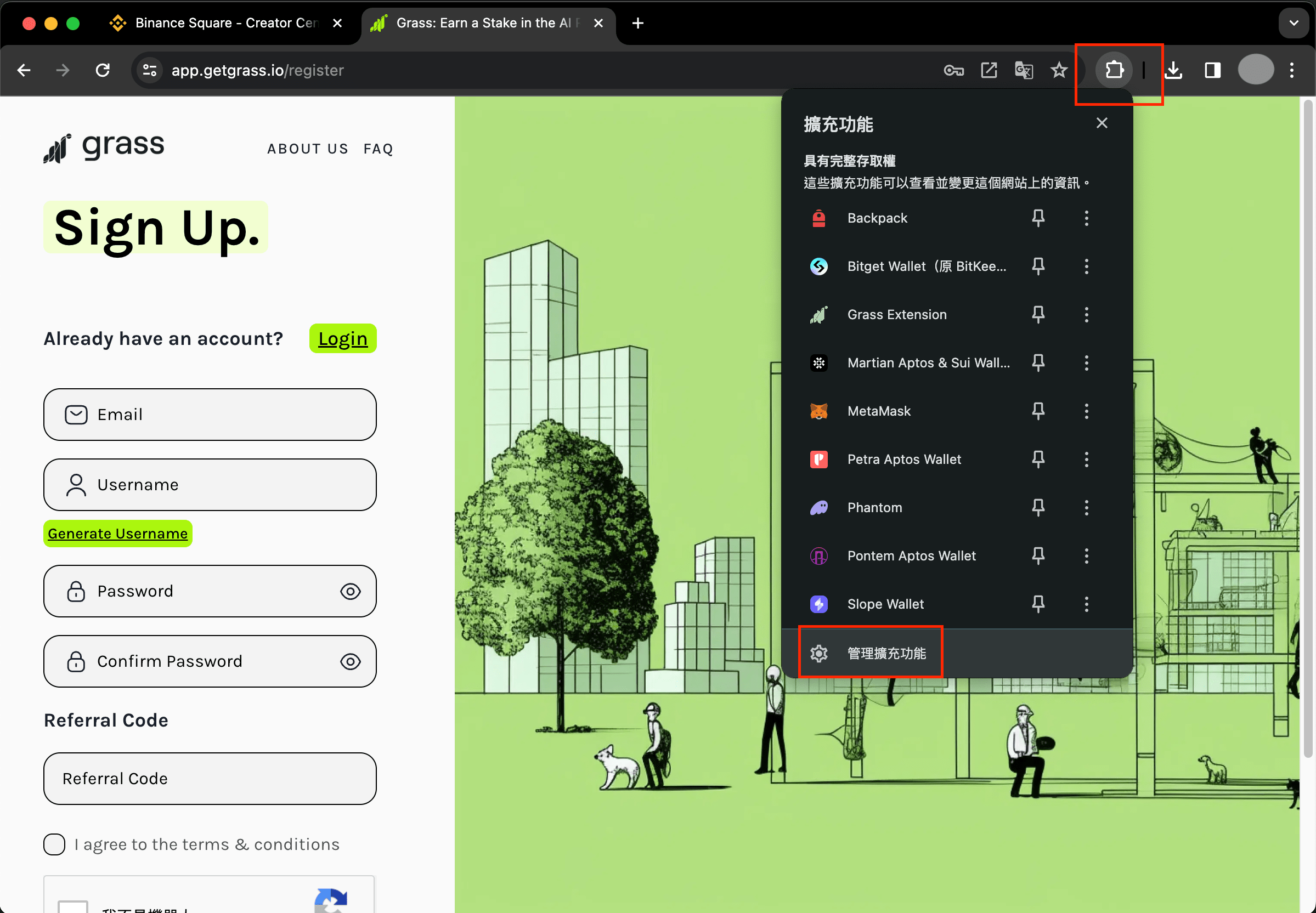This screenshot has height=913, width=1316.
Task: Click the Login link
Action: 343,339
